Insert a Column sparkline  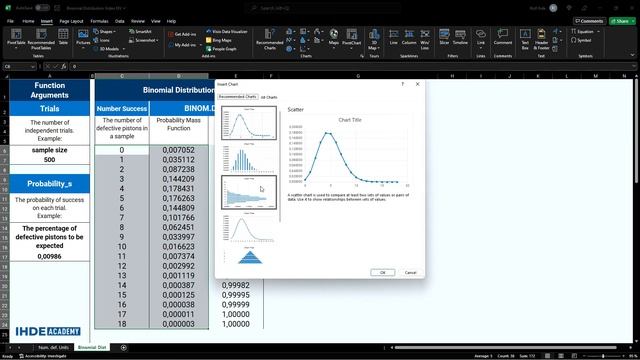(x=409, y=37)
